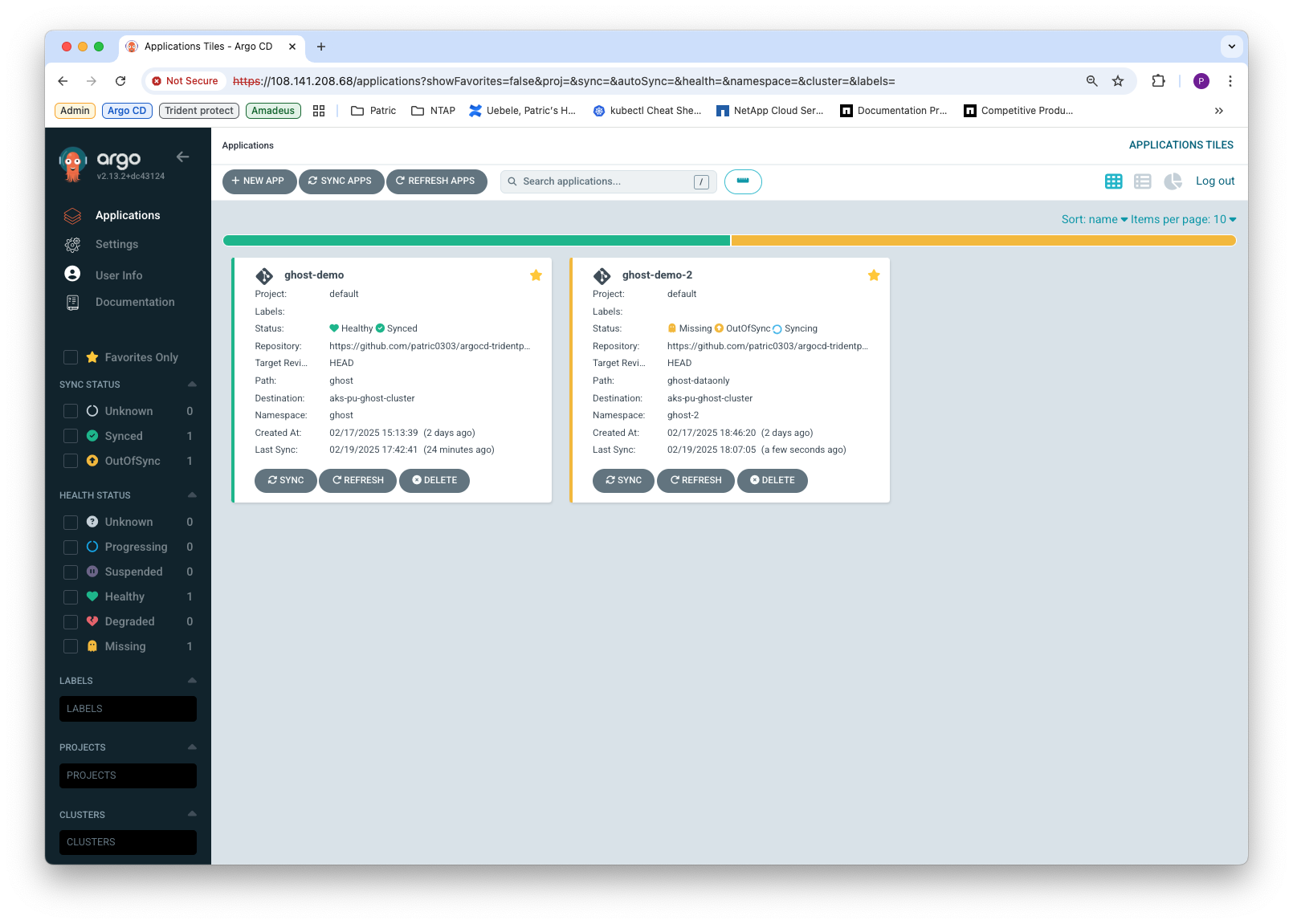Collapse the Argo sidebar with the arrow icon
The image size is (1293, 924).
182,157
